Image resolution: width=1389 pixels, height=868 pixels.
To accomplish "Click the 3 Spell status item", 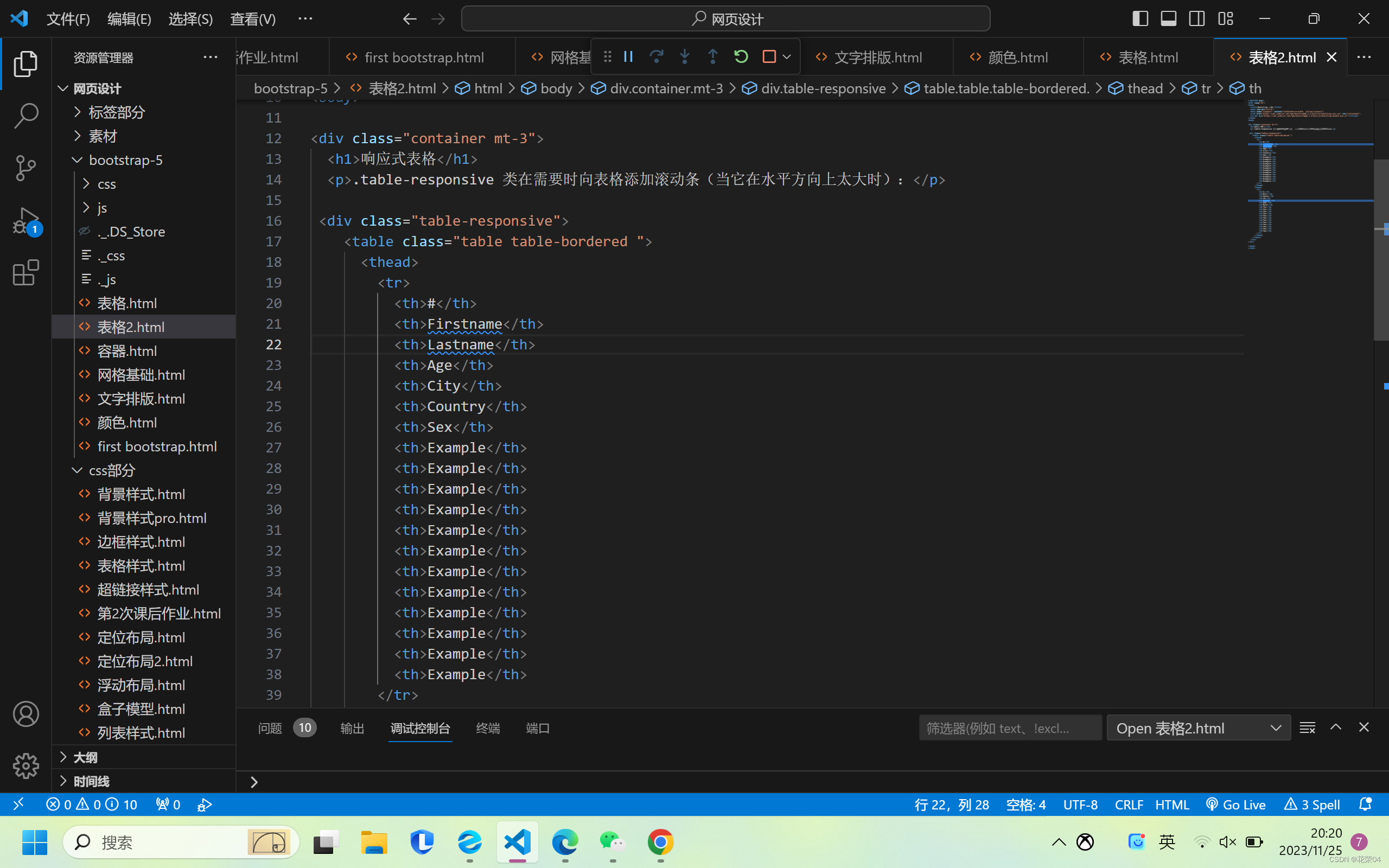I will pos(1312,805).
